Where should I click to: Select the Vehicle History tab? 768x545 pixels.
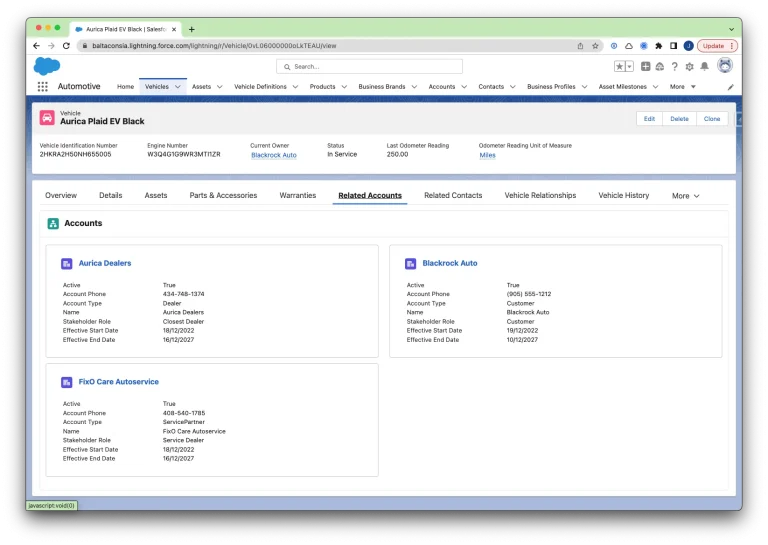click(x=623, y=196)
